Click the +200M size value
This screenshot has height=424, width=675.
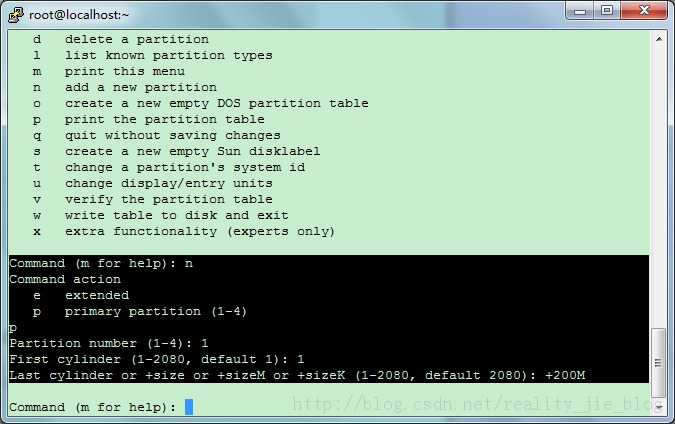[565, 375]
